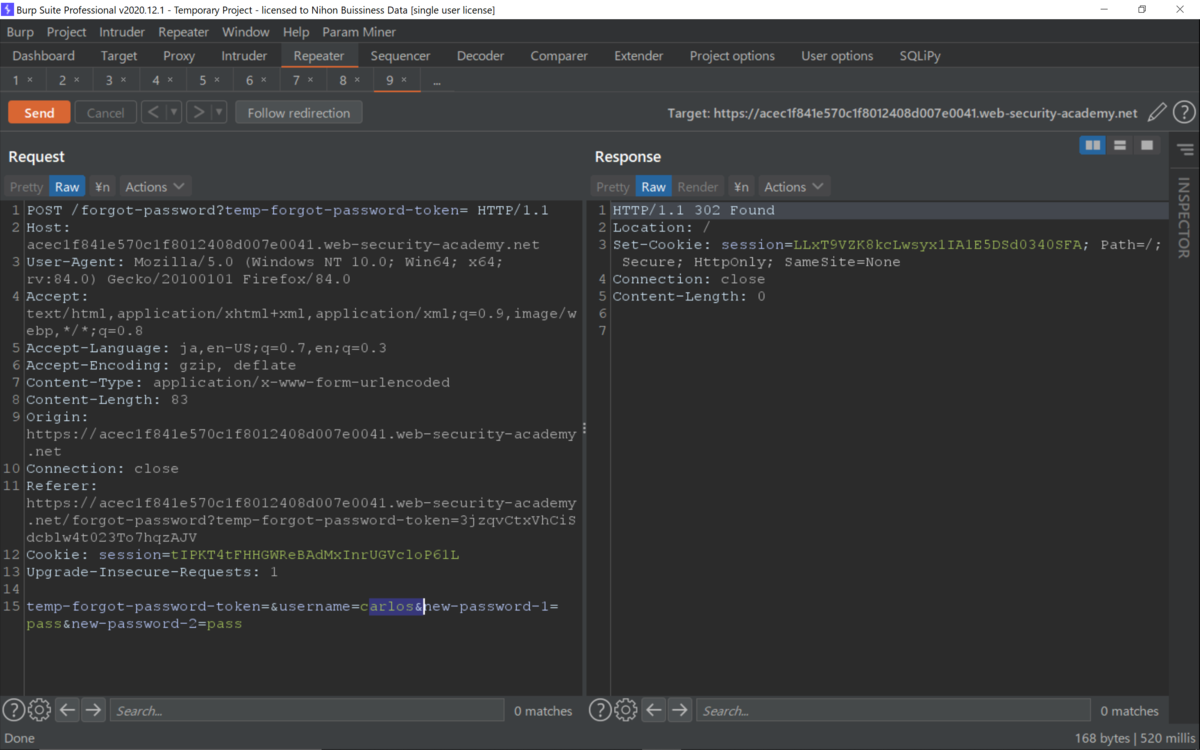Close Repeater tab 1
Viewport: 1200px width, 750px height.
[30, 80]
